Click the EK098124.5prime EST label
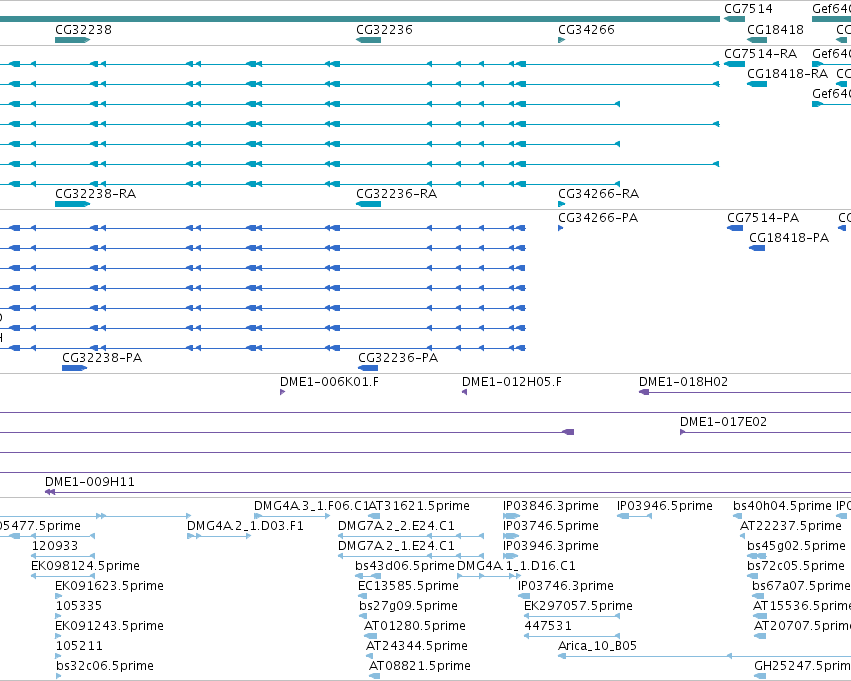 (x=85, y=566)
